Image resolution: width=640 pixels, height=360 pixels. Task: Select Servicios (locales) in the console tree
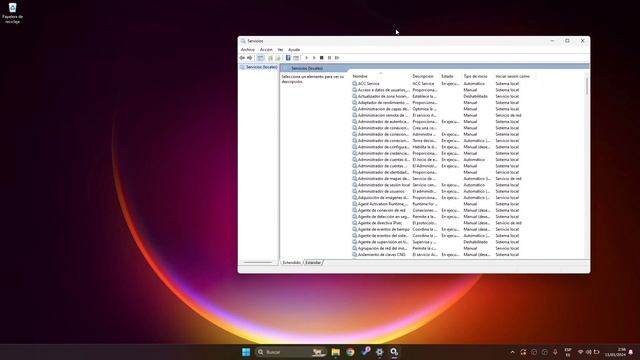[261, 67]
